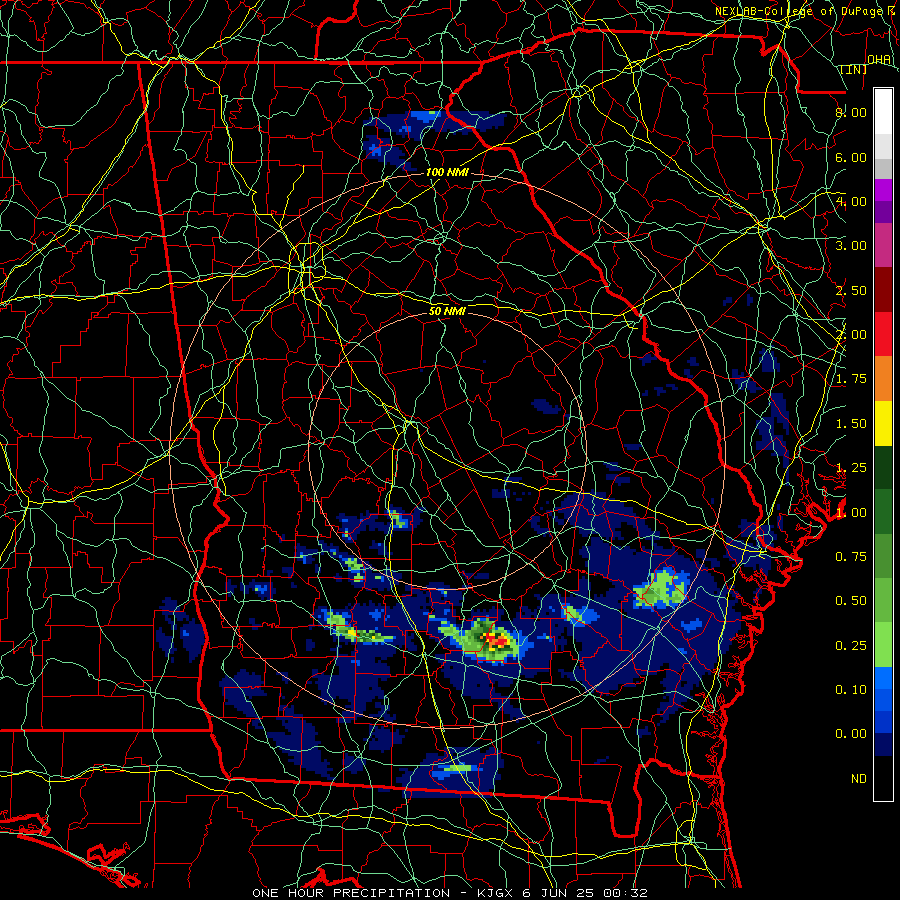Viewport: 900px width, 900px height.
Task: Click the 2.50 legend value
Action: 851,290
